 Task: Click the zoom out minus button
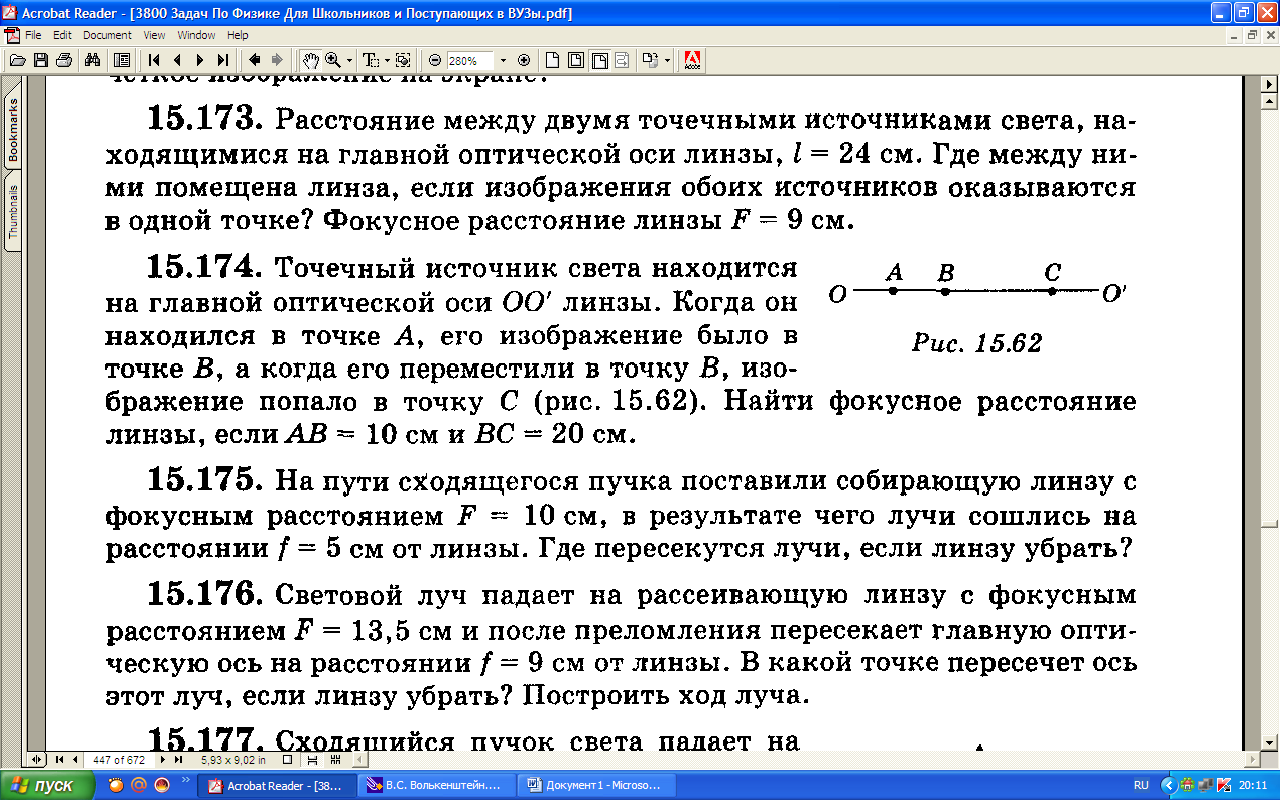pos(434,60)
